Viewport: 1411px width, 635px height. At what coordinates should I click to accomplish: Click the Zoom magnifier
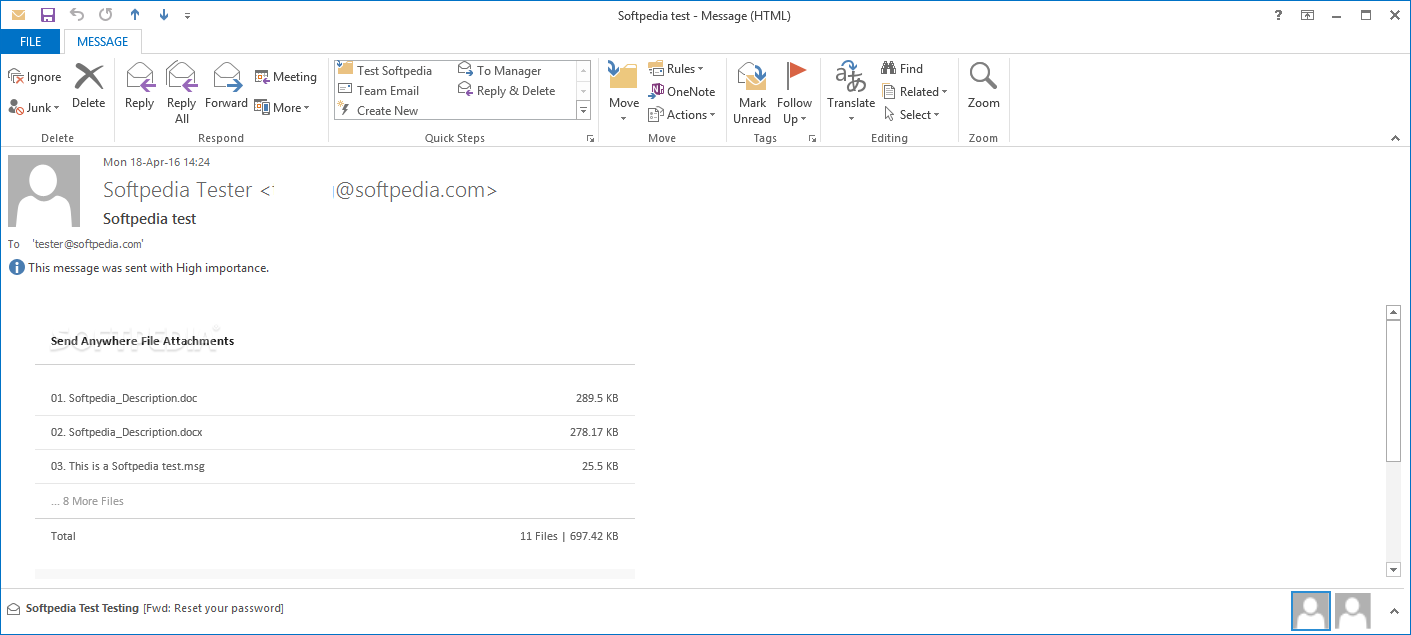pos(984,86)
